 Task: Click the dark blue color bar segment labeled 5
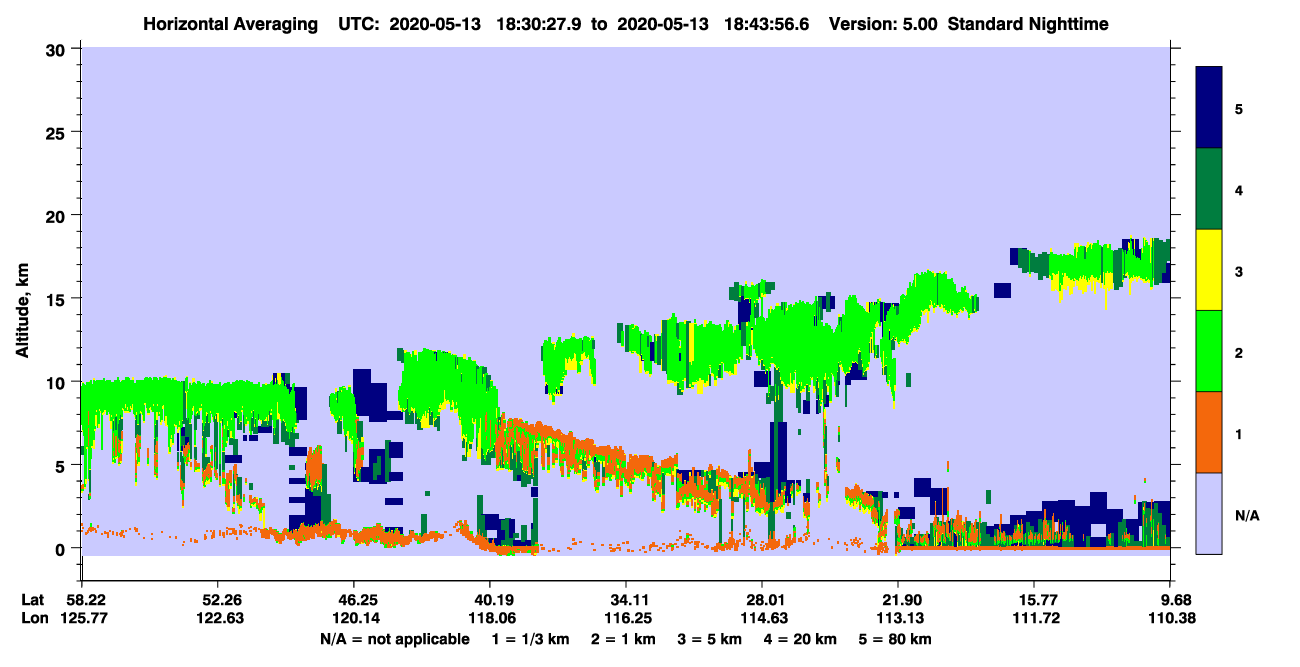pos(1209,108)
